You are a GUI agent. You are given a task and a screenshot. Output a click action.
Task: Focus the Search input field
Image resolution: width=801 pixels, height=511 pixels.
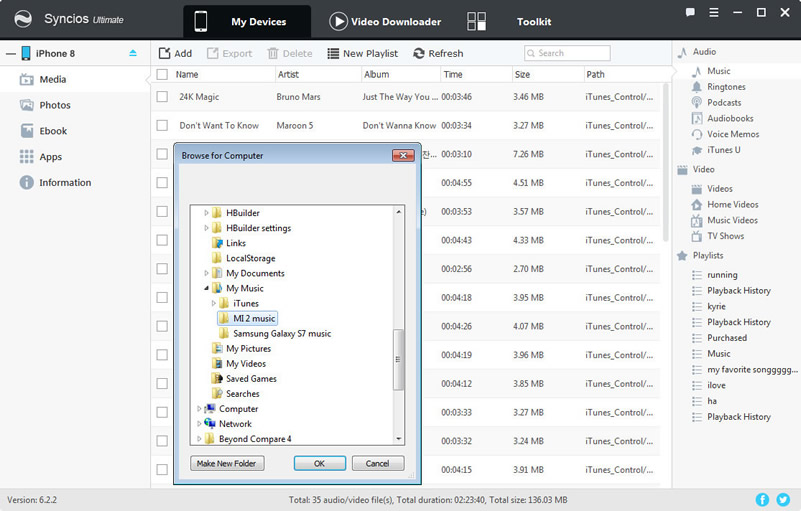[x=567, y=53]
